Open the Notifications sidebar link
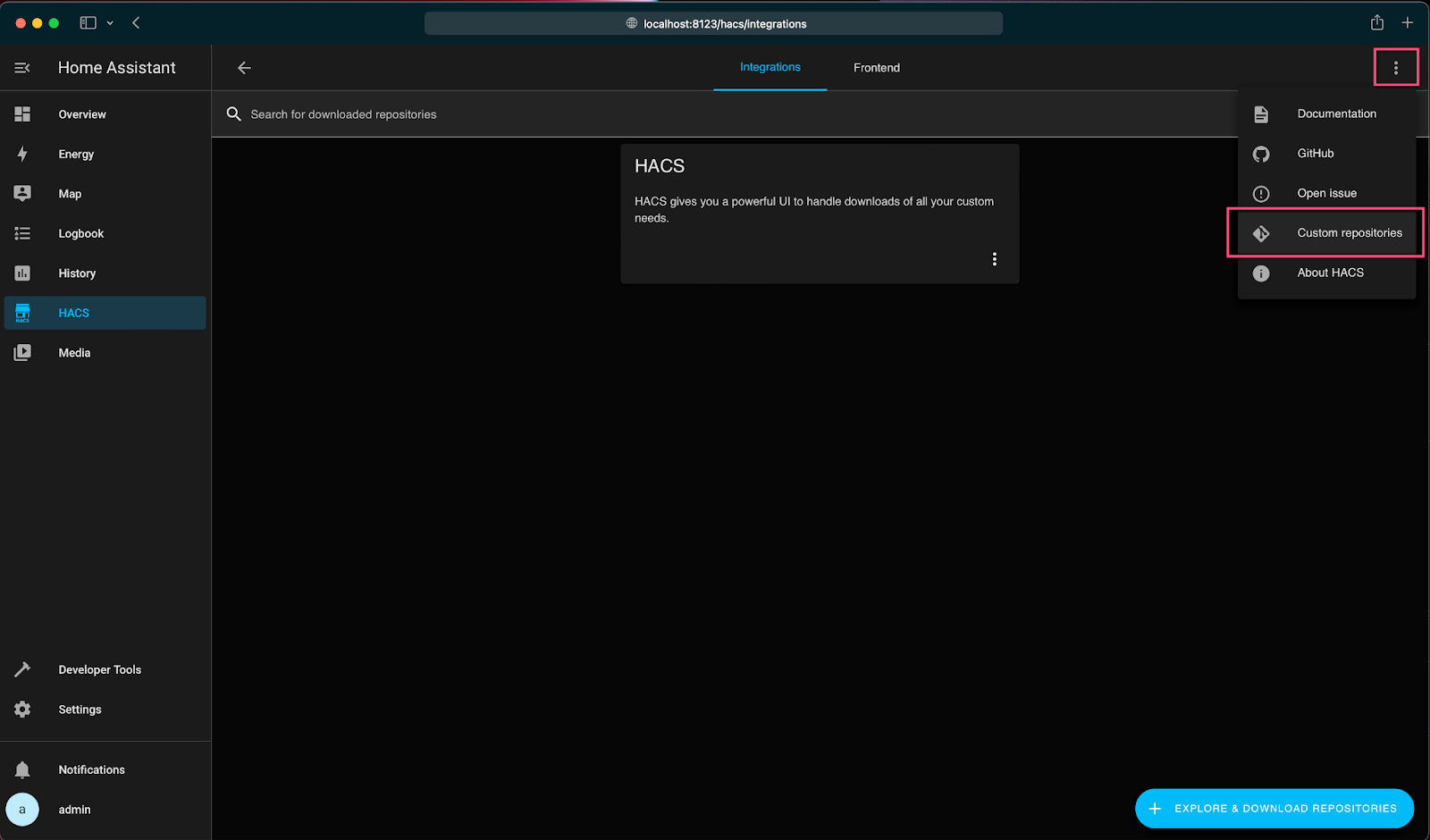1430x840 pixels. 105,769
